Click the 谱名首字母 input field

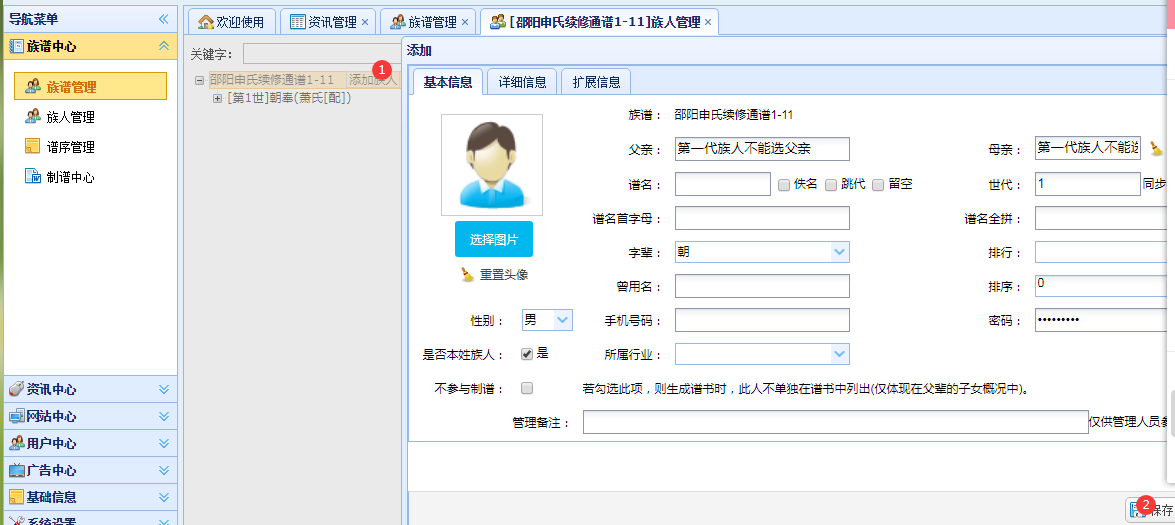762,218
